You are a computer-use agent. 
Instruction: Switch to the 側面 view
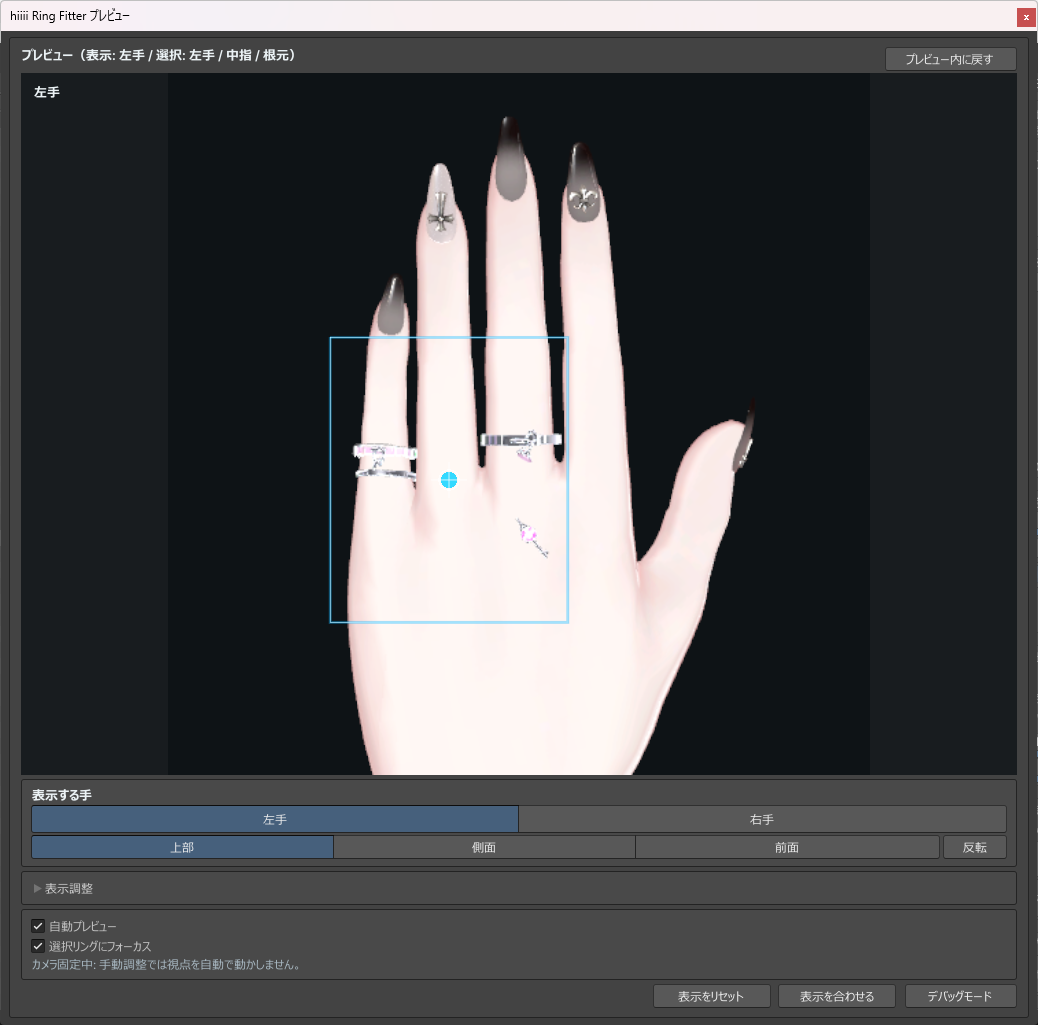coord(484,847)
